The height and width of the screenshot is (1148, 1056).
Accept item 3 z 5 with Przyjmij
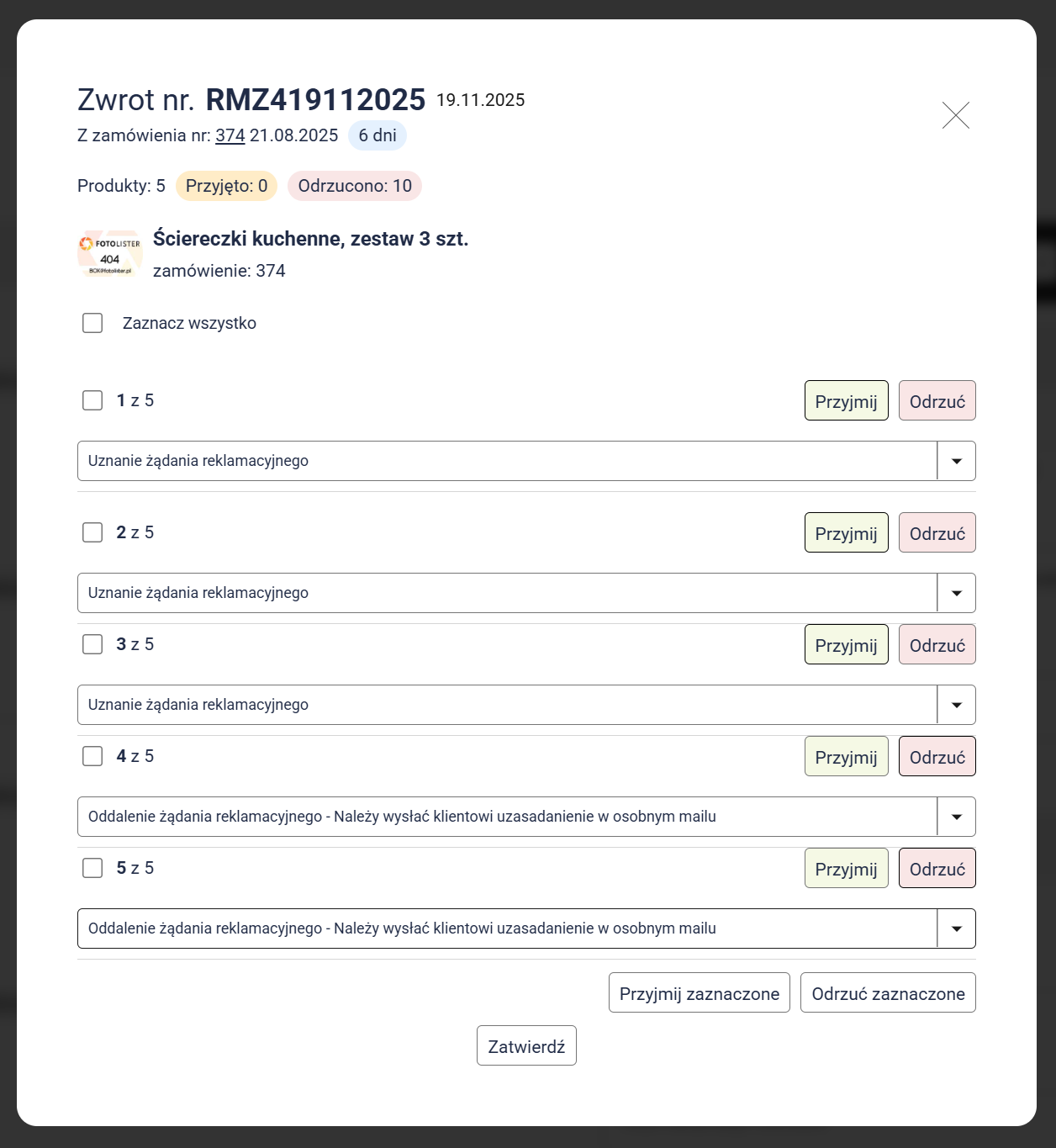(846, 645)
